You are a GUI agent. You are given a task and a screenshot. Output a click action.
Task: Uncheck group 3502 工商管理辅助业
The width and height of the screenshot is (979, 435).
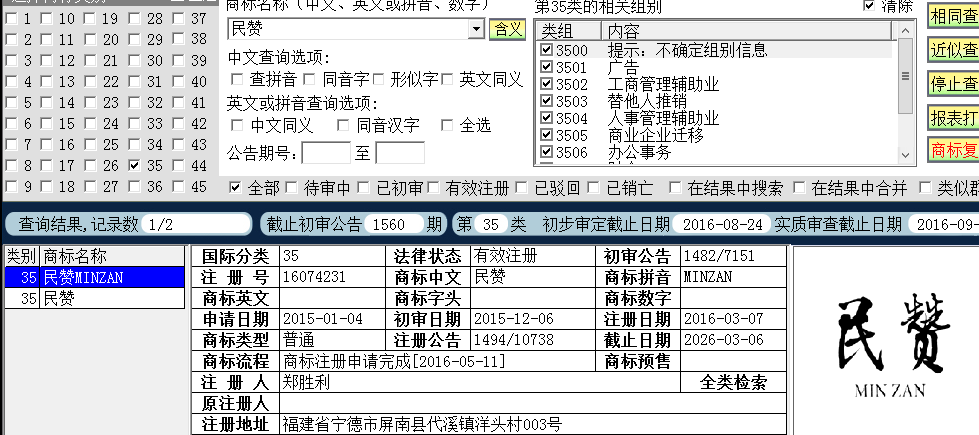click(x=546, y=83)
